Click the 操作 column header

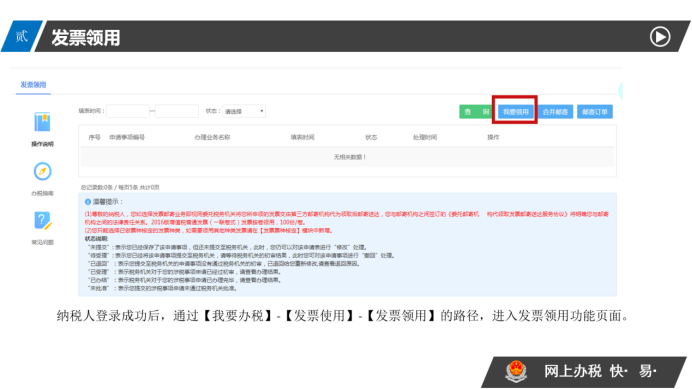(493, 137)
